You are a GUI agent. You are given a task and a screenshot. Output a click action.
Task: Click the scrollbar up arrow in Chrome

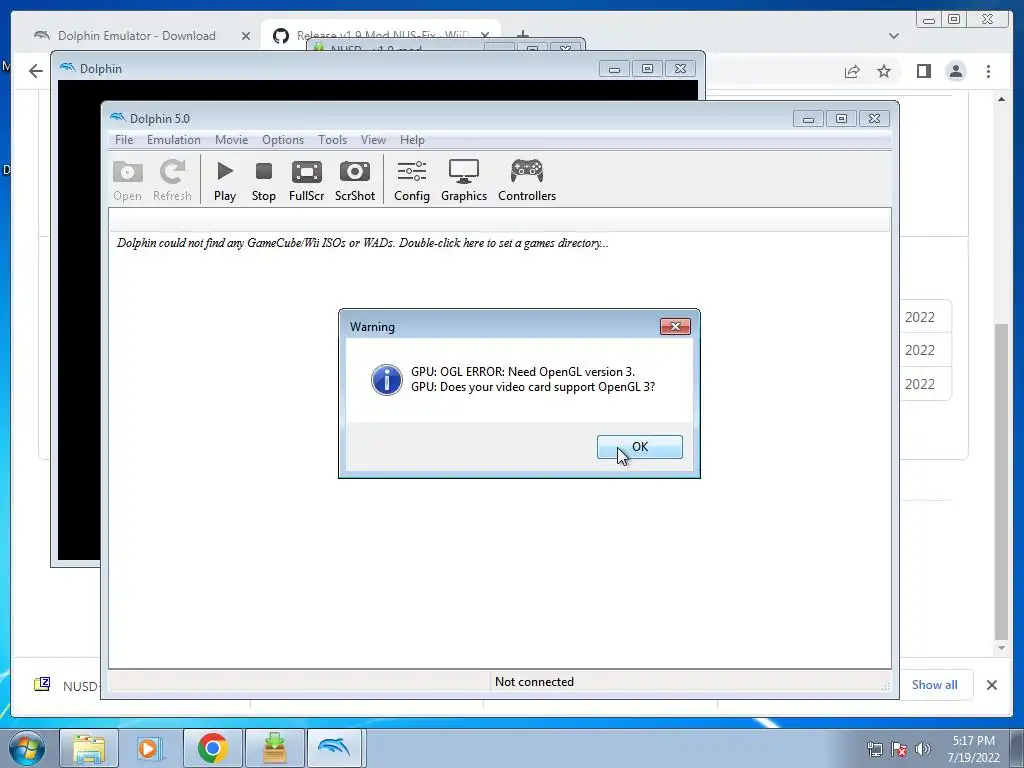[x=1001, y=99]
